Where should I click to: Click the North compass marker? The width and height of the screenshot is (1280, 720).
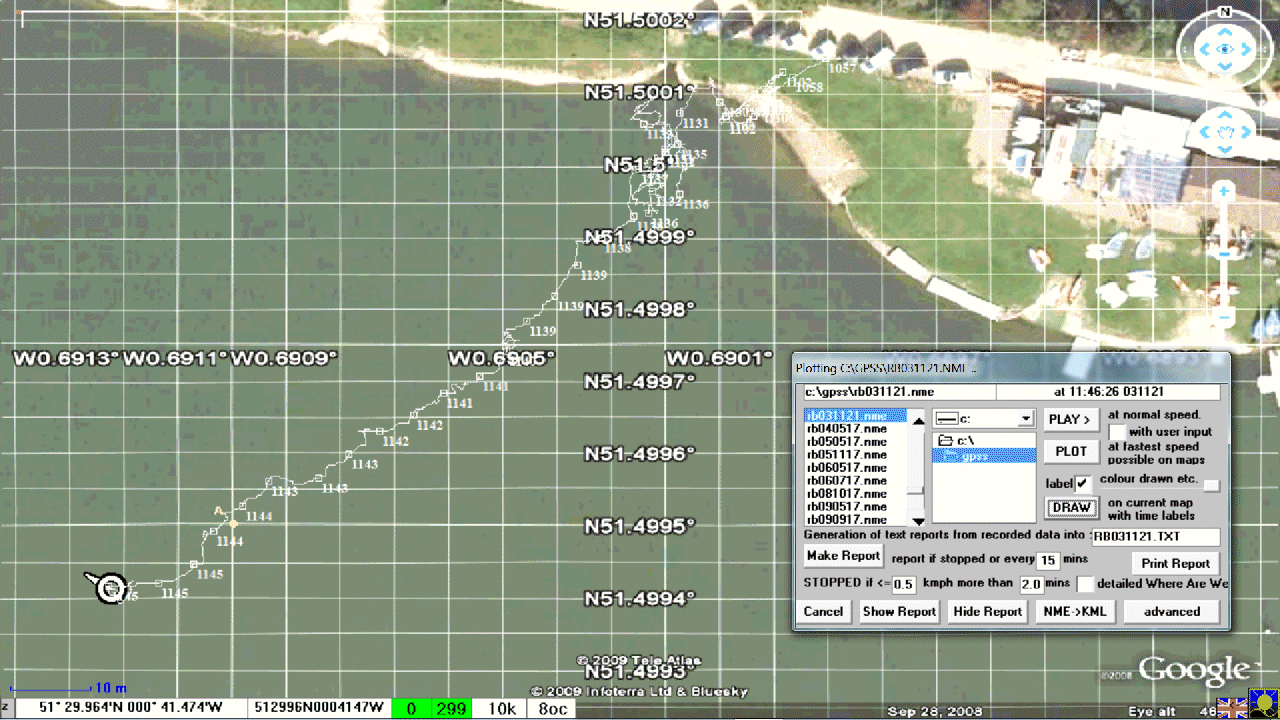click(1224, 12)
